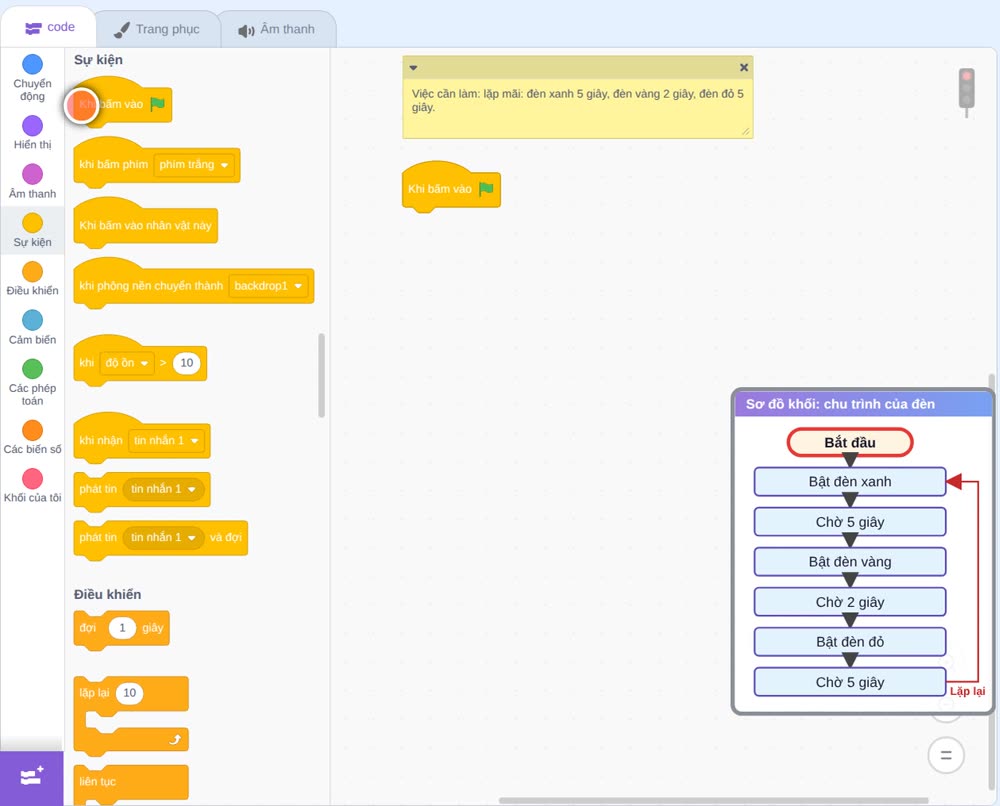Click the Bắt đầu flowchart node
The height and width of the screenshot is (806, 1000).
pyautogui.click(x=849, y=443)
